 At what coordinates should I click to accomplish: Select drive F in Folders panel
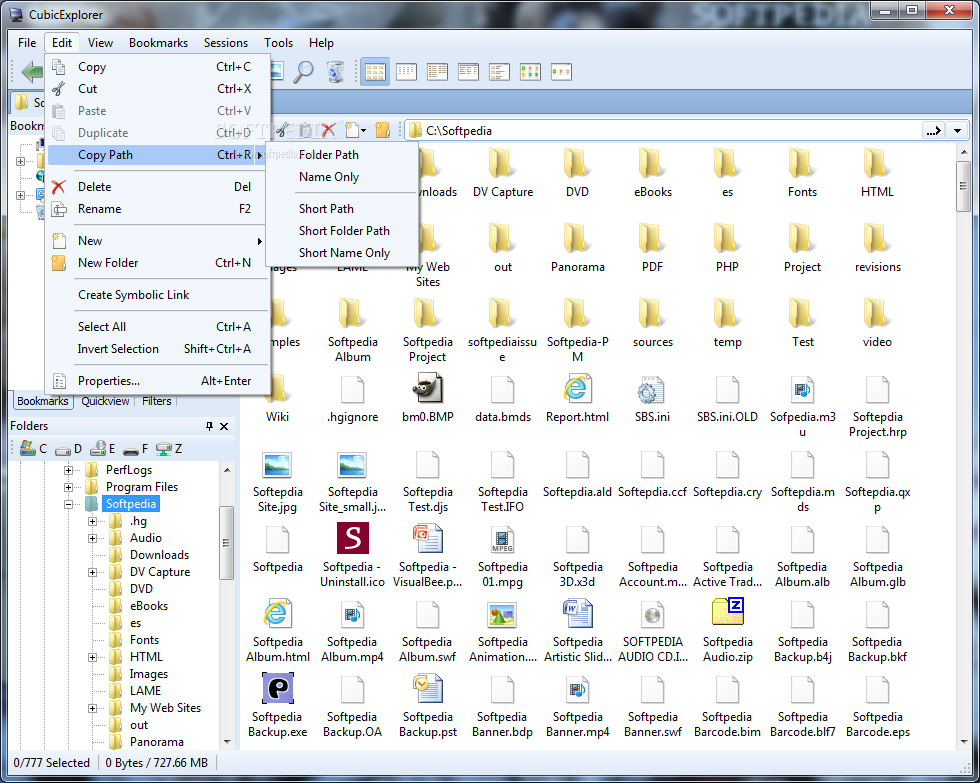click(136, 448)
